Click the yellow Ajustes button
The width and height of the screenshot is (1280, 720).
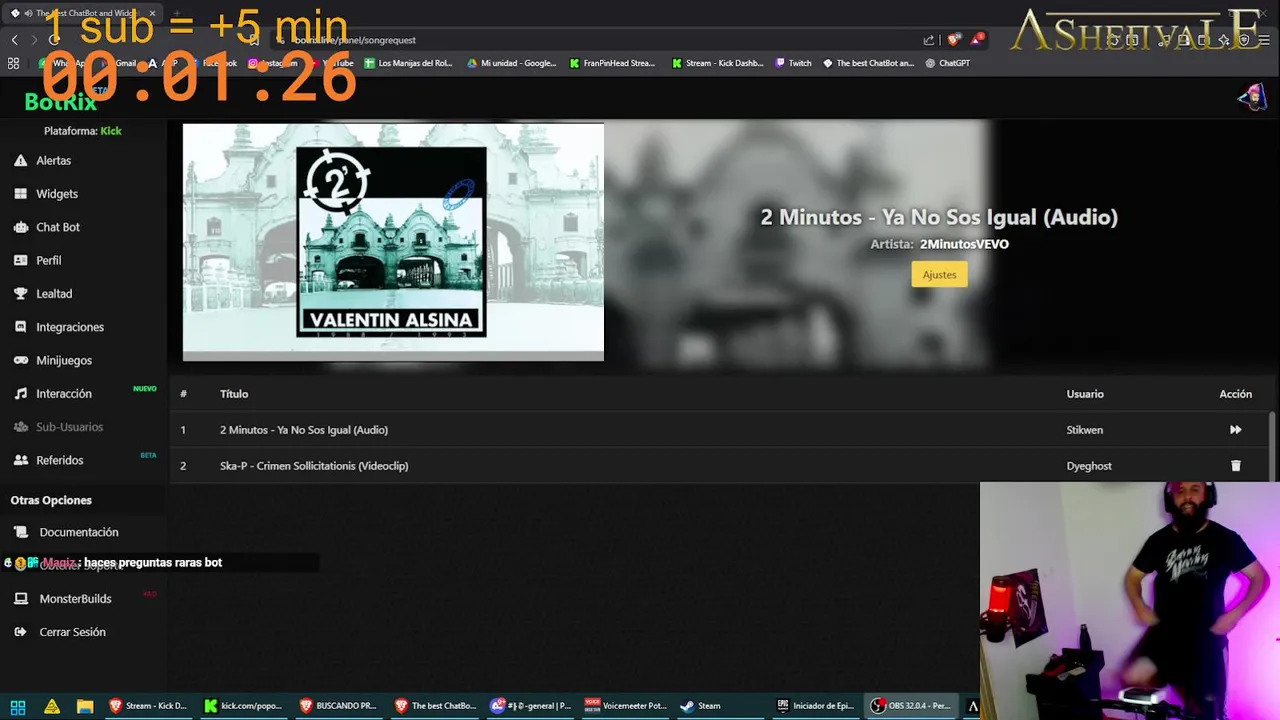pyautogui.click(x=939, y=274)
